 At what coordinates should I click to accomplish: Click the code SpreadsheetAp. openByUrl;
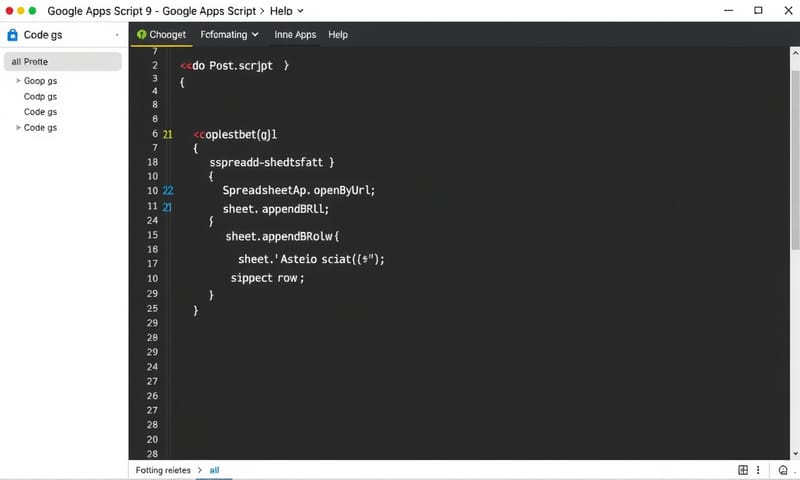[x=298, y=190]
